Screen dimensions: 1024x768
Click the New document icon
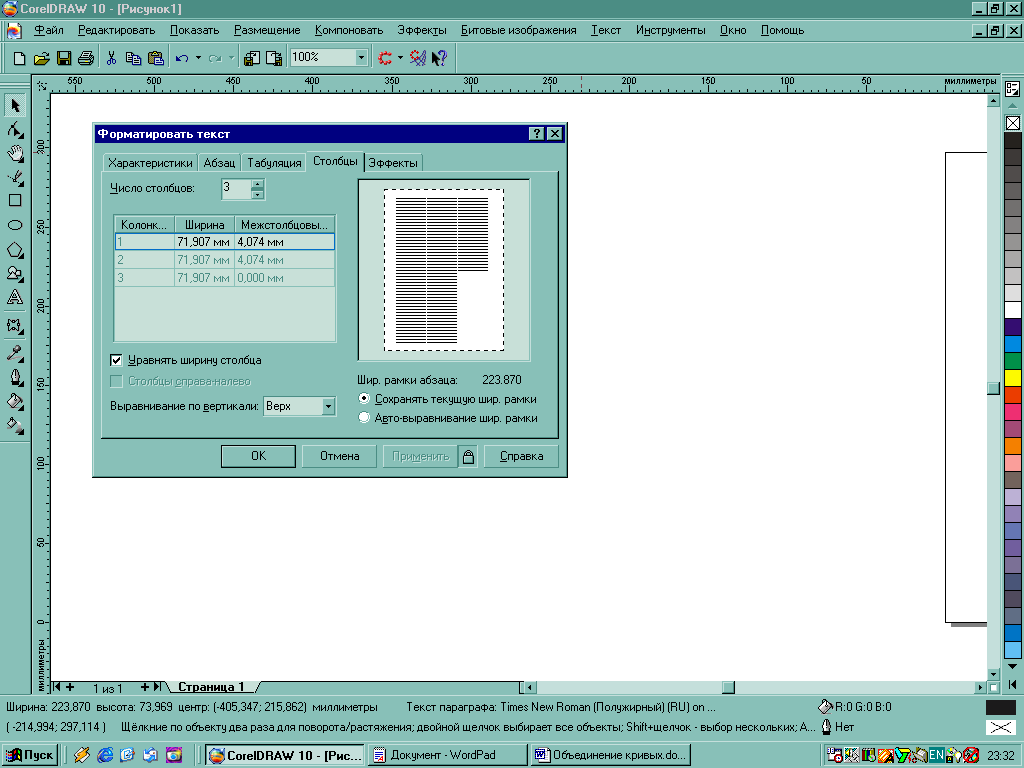point(20,58)
